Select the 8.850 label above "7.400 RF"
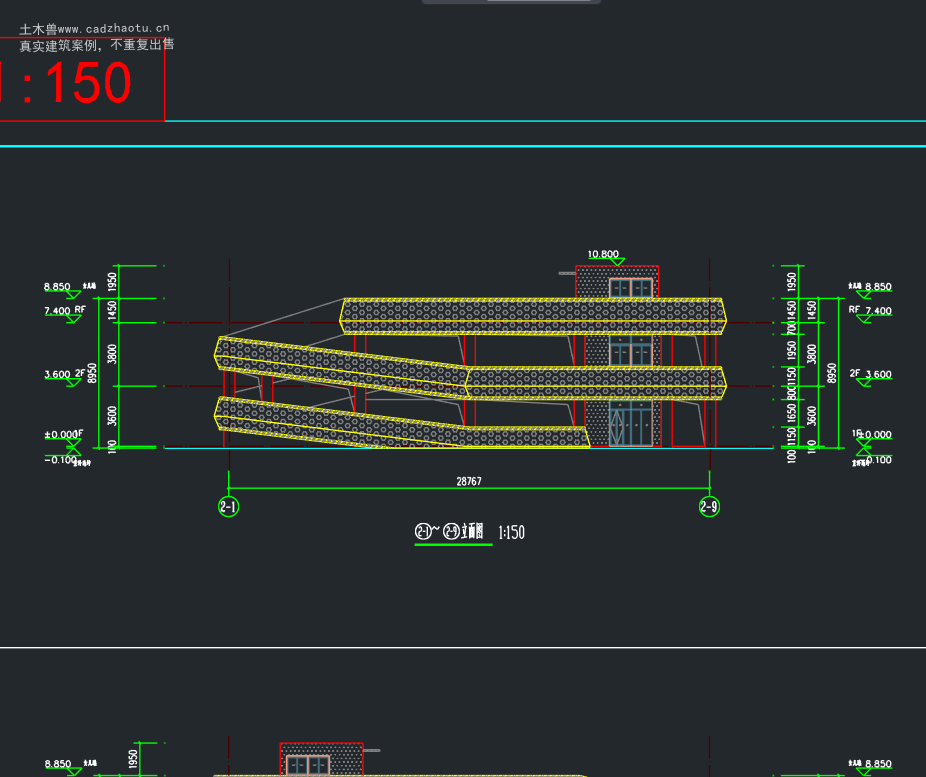 (57, 286)
